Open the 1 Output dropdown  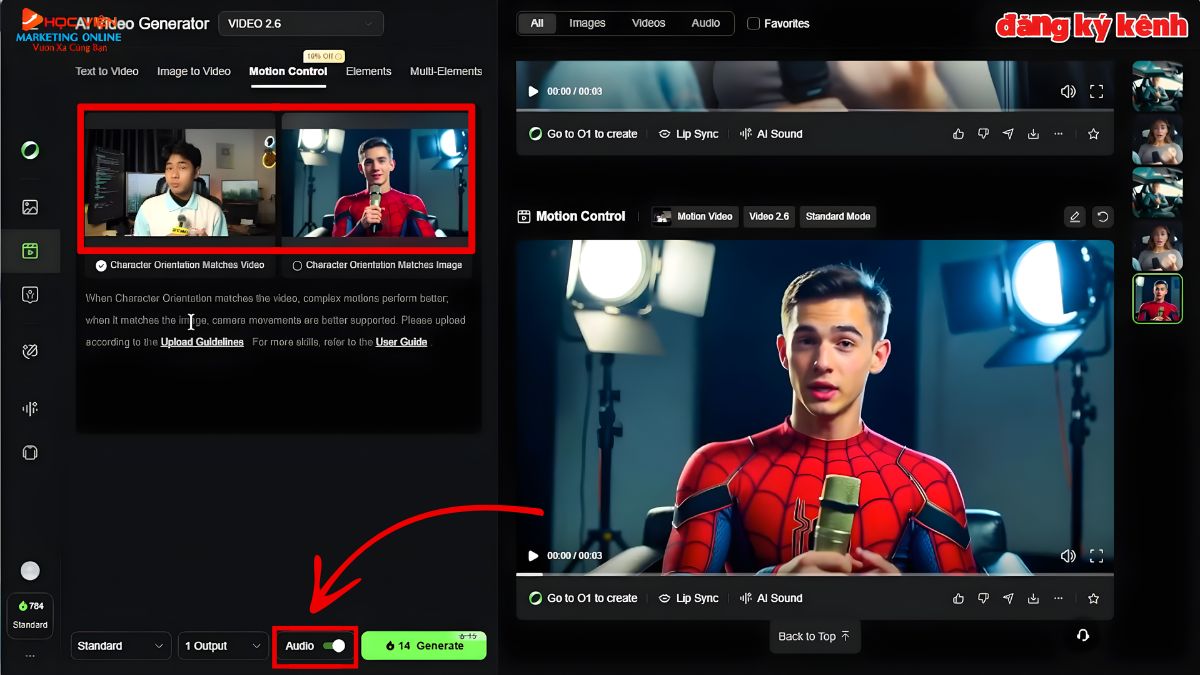coord(222,645)
